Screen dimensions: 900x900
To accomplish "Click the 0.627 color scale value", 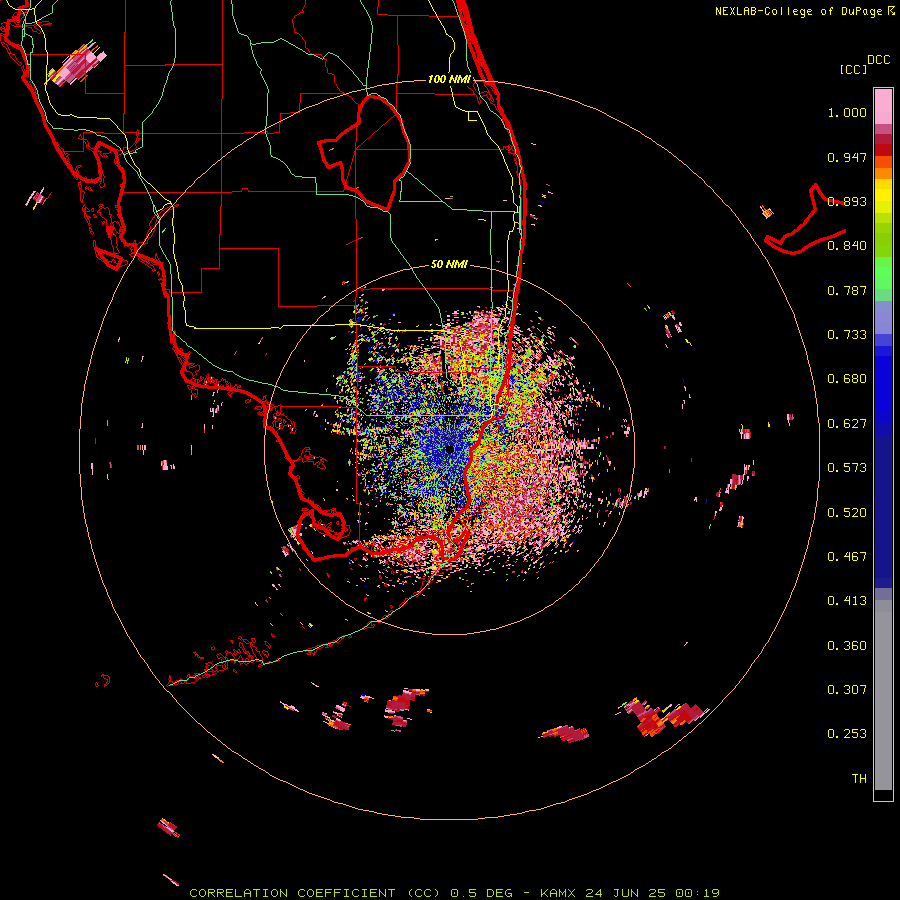I will (x=847, y=424).
